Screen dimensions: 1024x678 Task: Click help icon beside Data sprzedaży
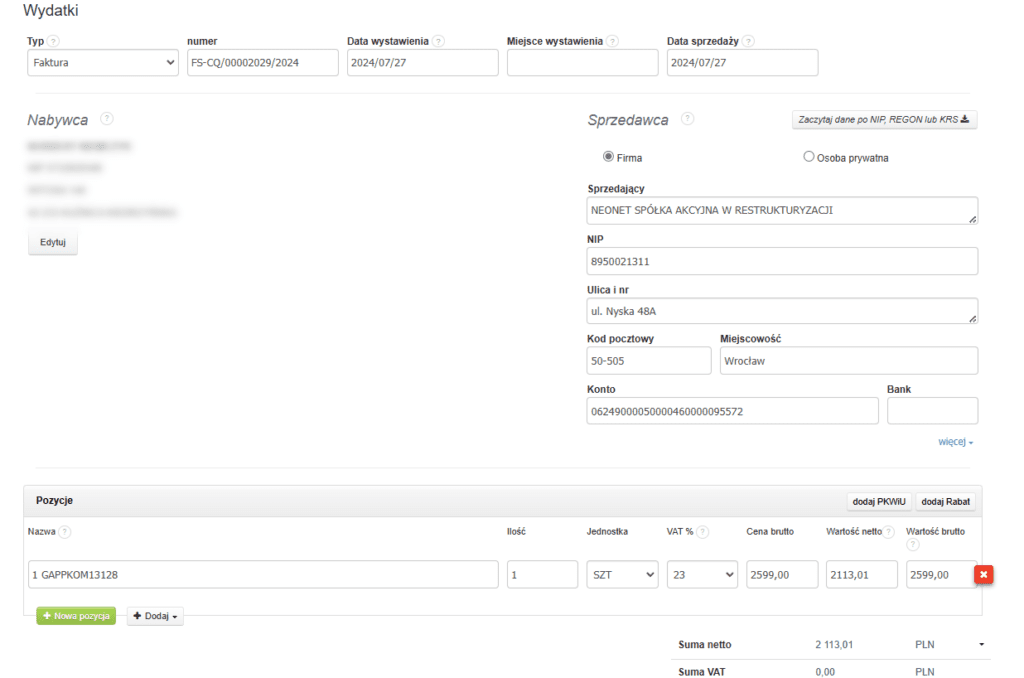(x=748, y=41)
